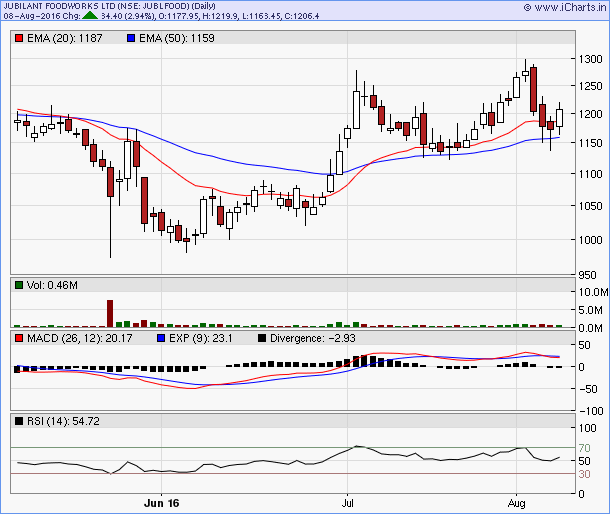Click the 'Jun 16' date axis label

(161, 503)
